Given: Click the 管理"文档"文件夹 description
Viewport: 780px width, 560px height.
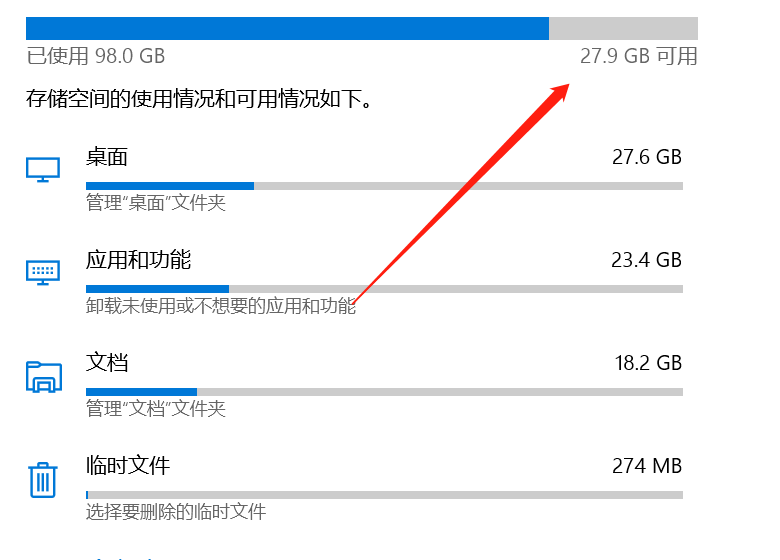Looking at the screenshot, I should [156, 409].
